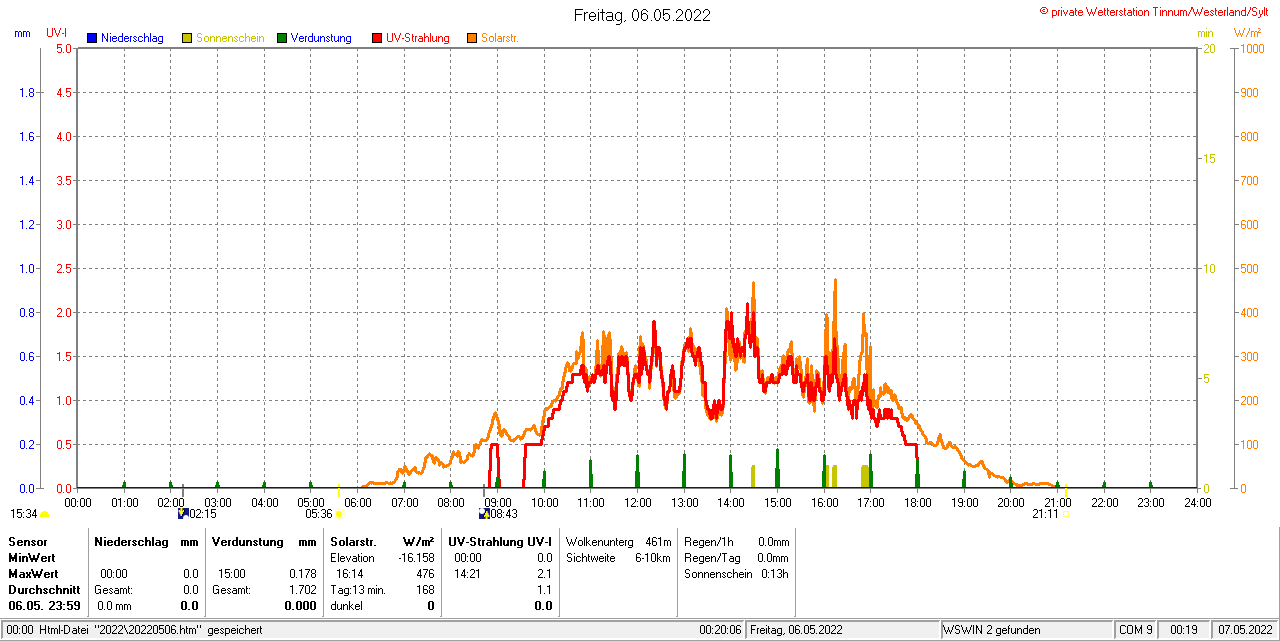Click the red UV-Strahlung legend swatch
The height and width of the screenshot is (641, 1280).
[377, 38]
